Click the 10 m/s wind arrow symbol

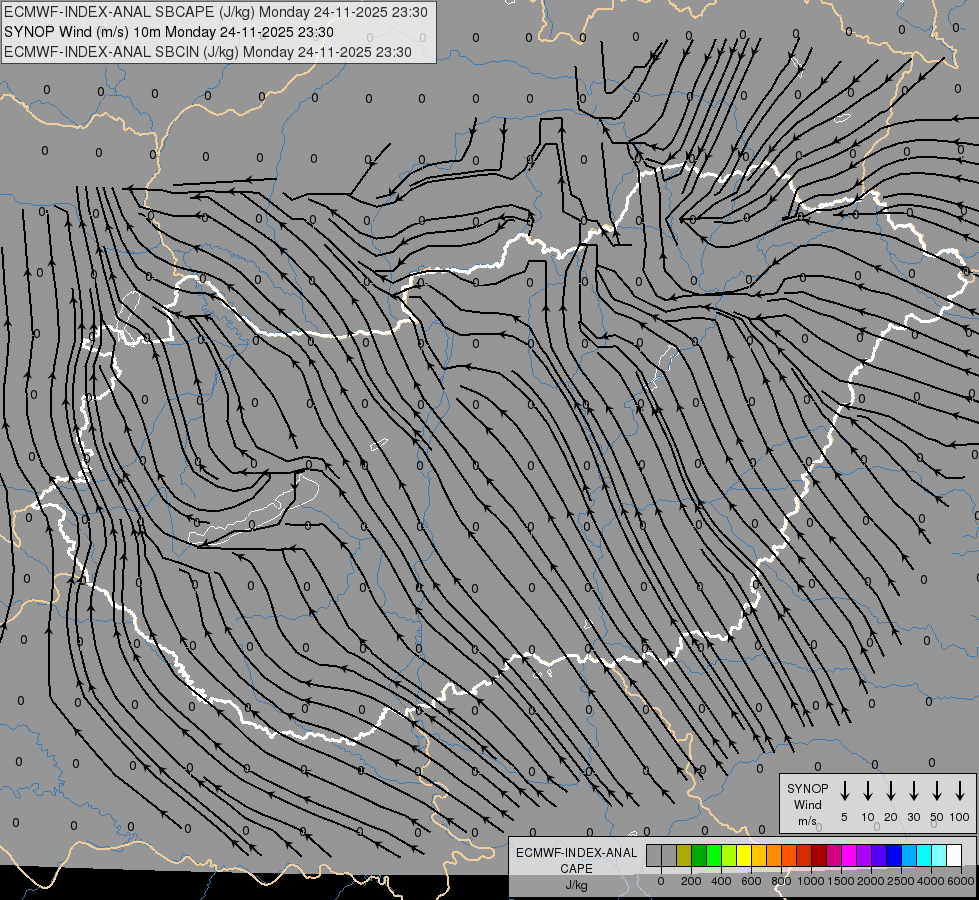[868, 792]
